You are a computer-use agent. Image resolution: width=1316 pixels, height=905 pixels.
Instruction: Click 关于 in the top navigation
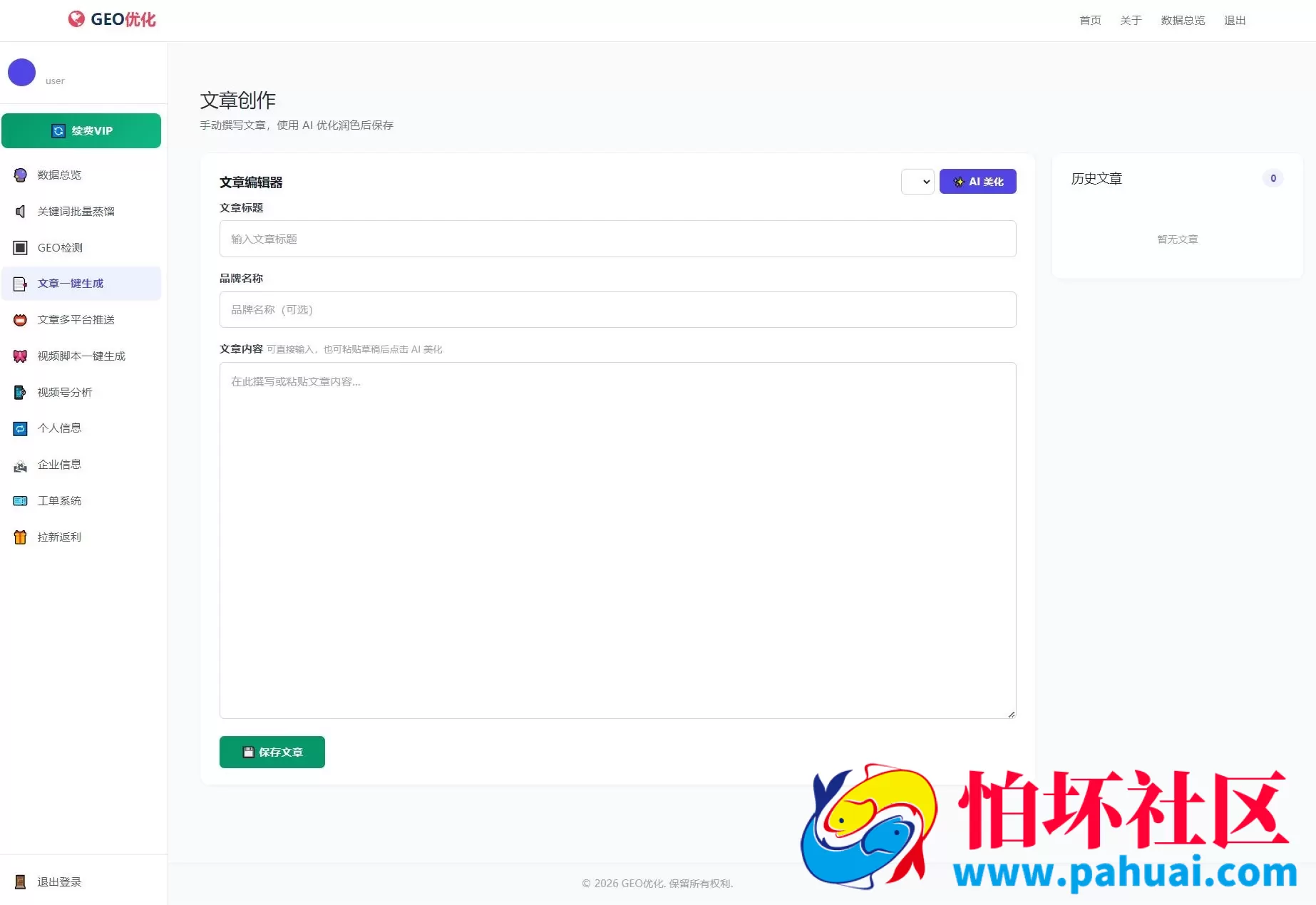coord(1131,21)
